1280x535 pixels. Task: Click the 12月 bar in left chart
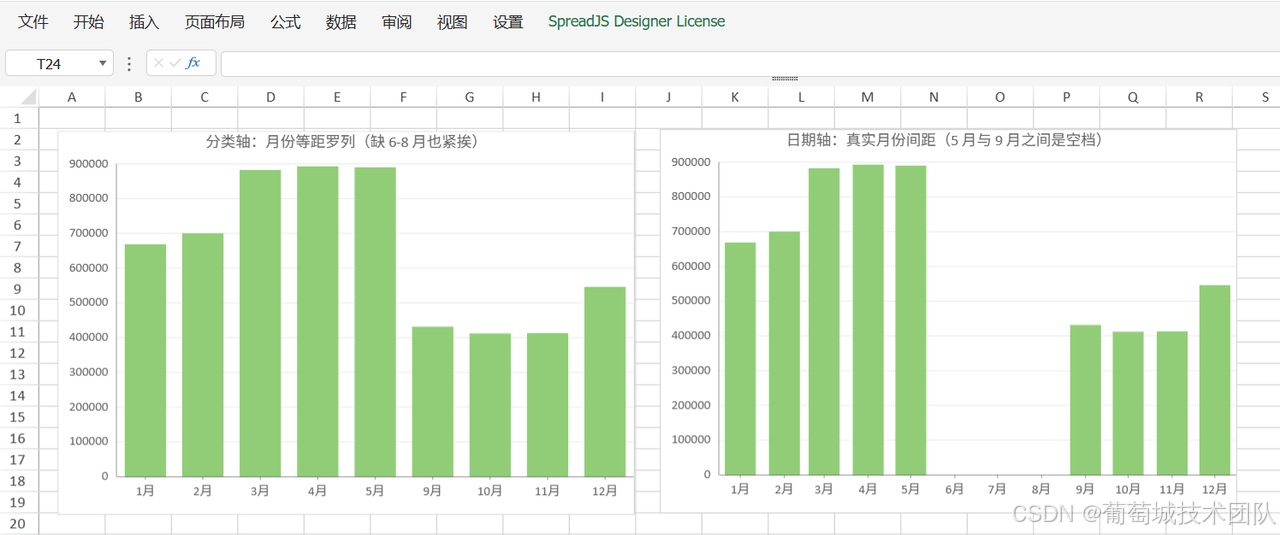[x=605, y=381]
